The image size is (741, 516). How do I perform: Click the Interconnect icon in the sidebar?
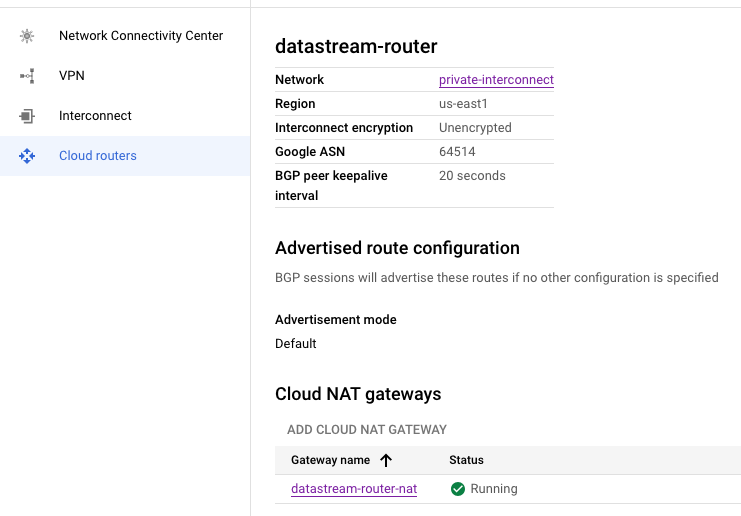click(27, 116)
